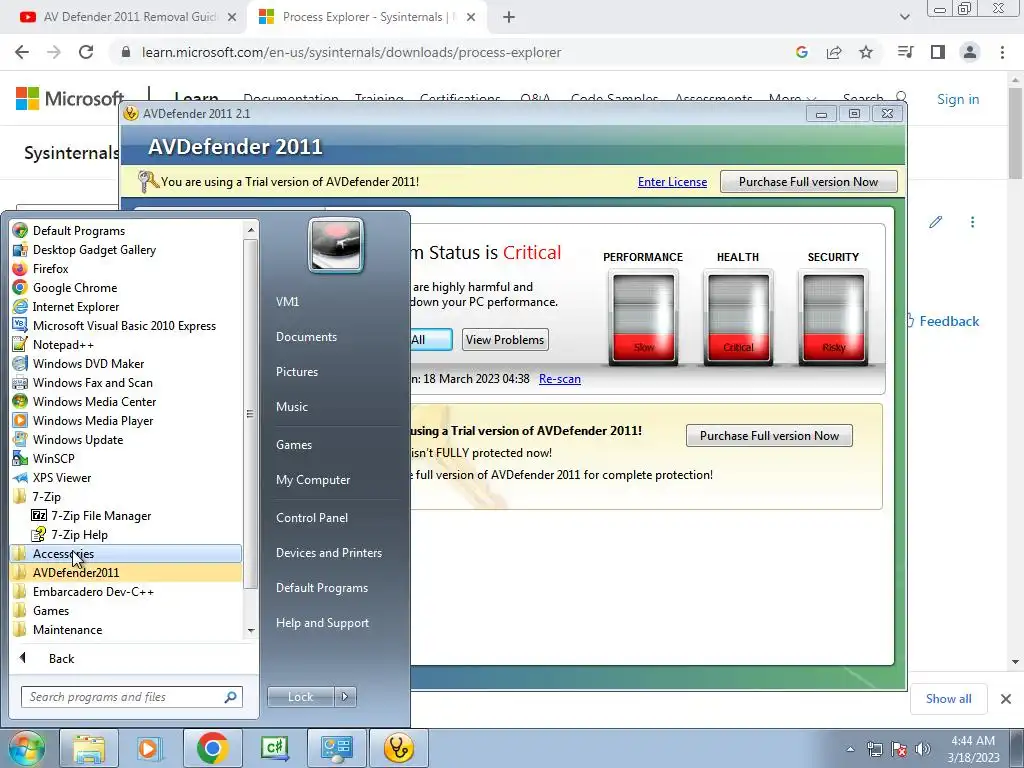This screenshot has height=768, width=1024.
Task: Click the Lock button
Action: pos(300,697)
